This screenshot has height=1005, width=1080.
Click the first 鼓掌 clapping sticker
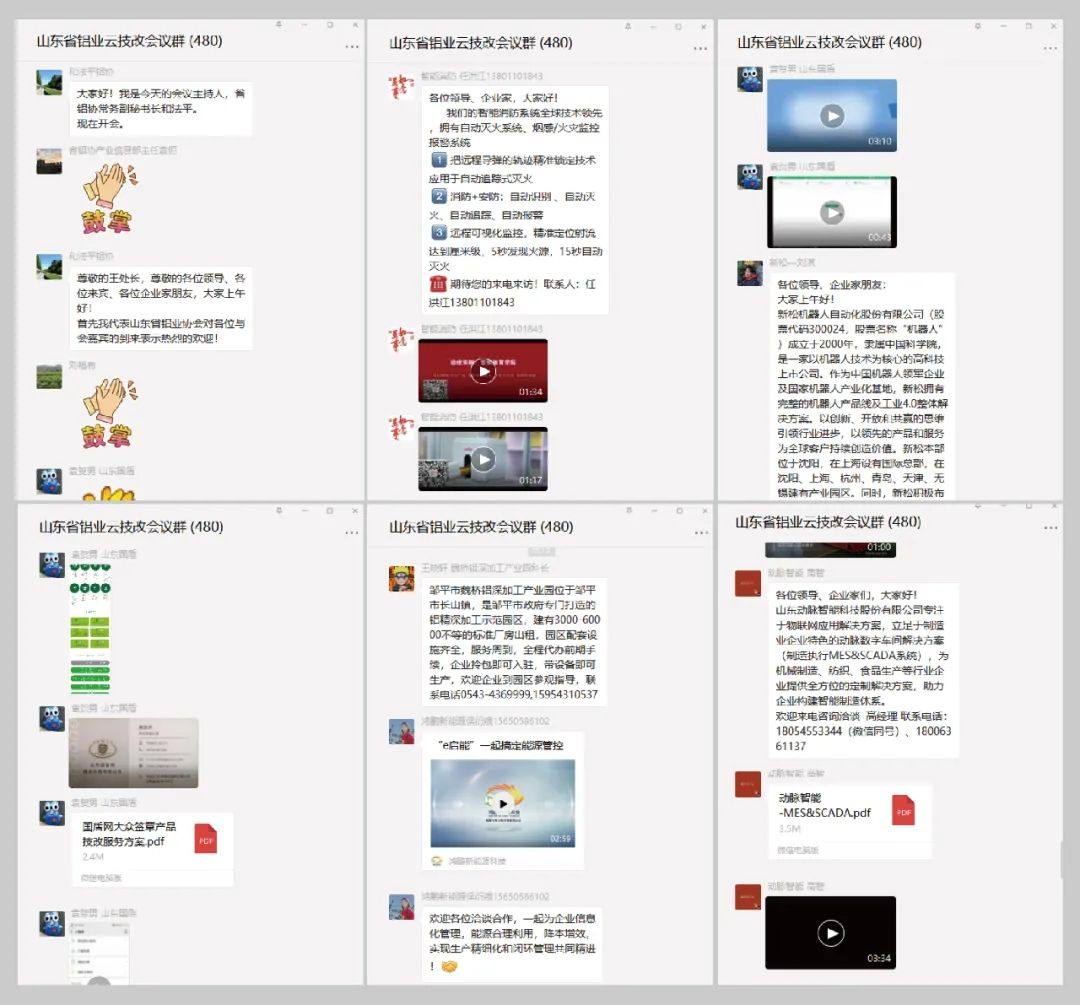tap(109, 198)
